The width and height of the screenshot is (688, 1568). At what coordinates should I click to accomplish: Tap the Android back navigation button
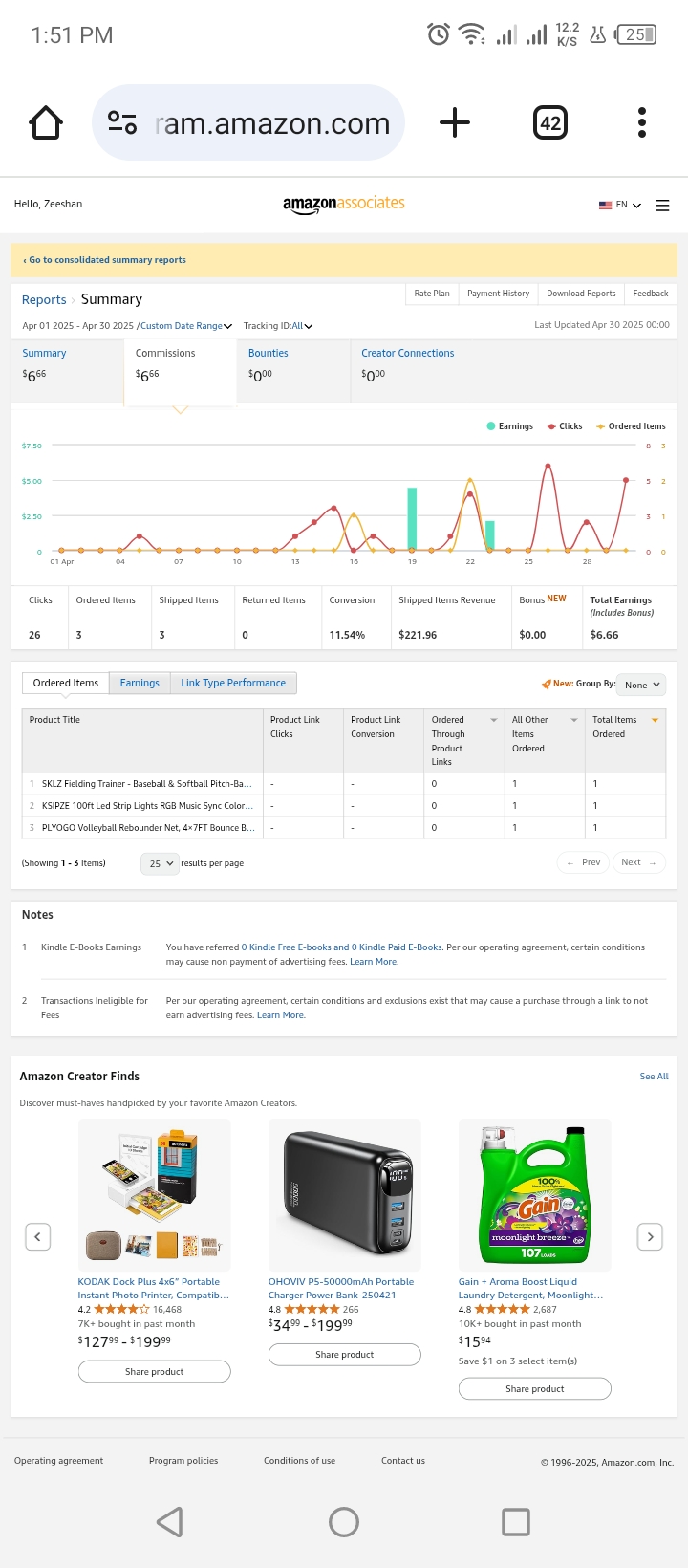coord(170,1521)
